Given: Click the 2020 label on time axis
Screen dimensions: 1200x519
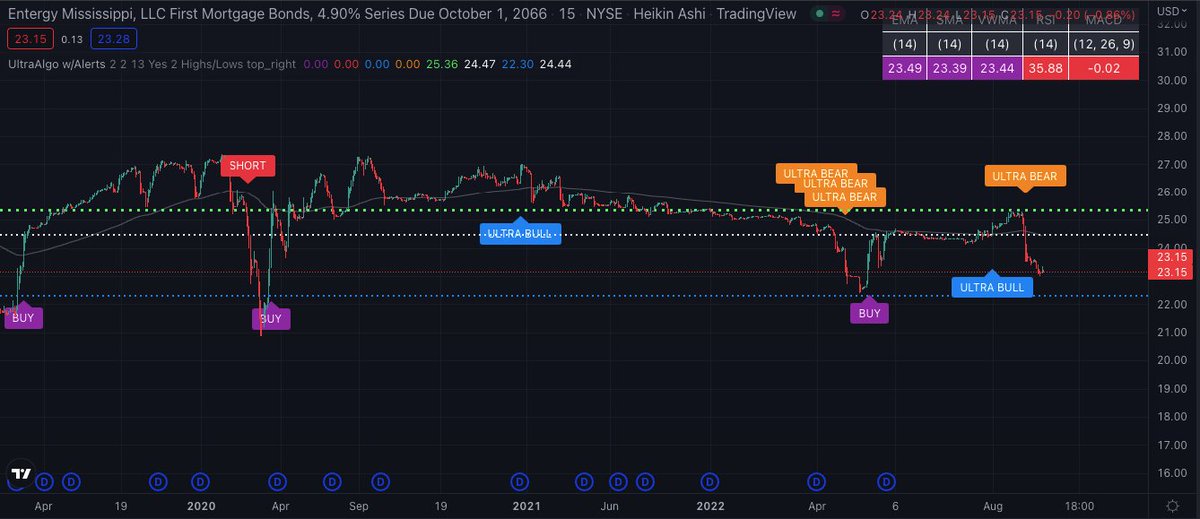Looking at the screenshot, I should click(x=202, y=506).
